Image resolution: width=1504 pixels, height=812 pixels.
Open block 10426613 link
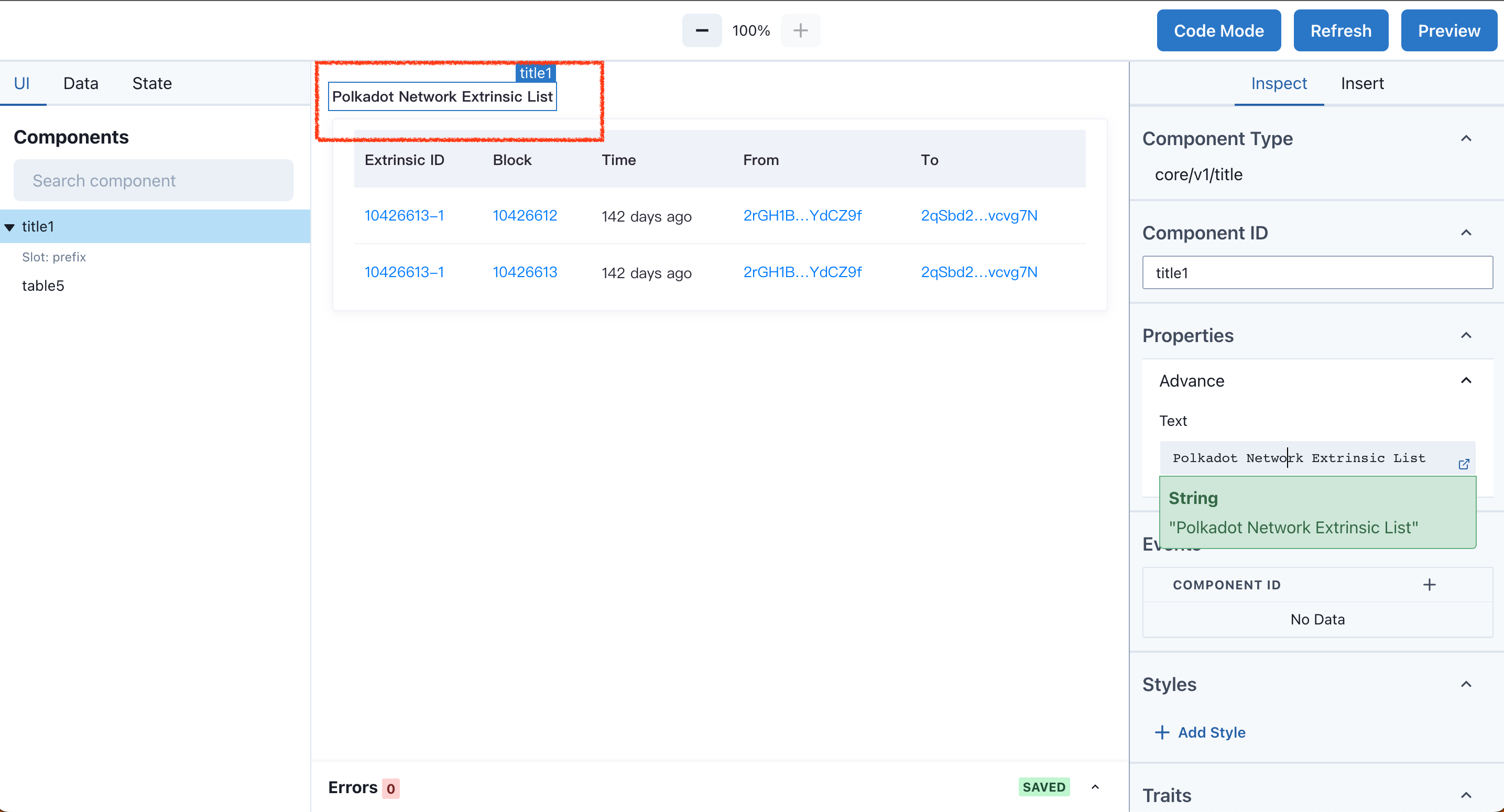[525, 272]
